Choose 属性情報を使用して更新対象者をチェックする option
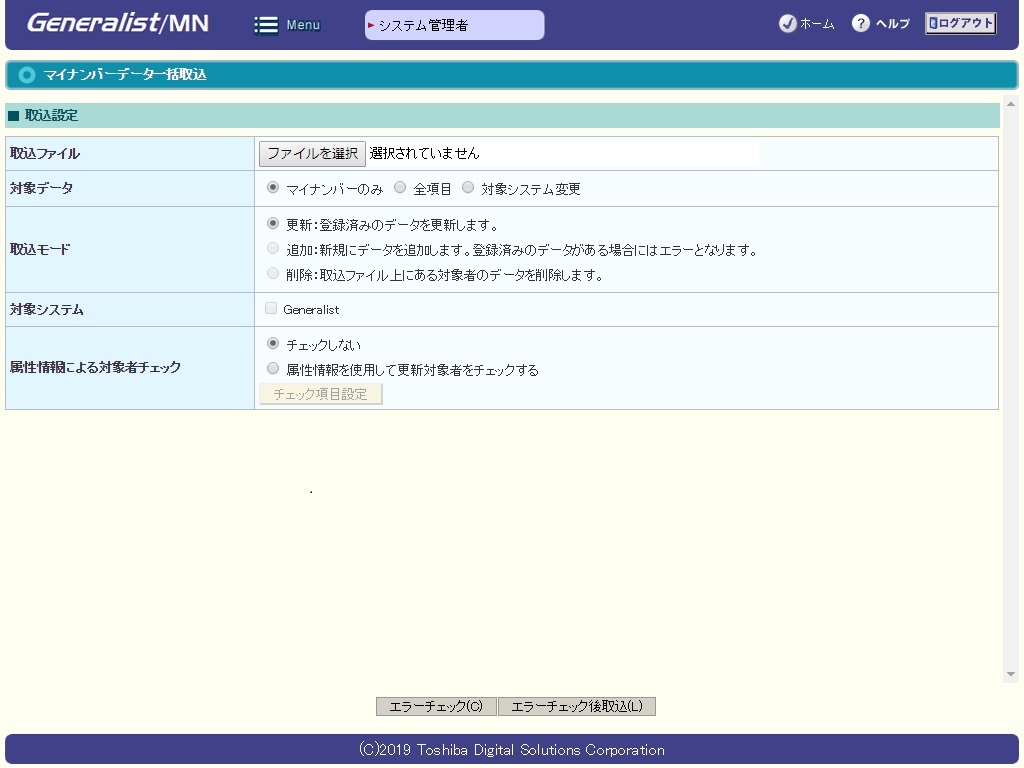This screenshot has height=768, width=1024. tap(273, 369)
